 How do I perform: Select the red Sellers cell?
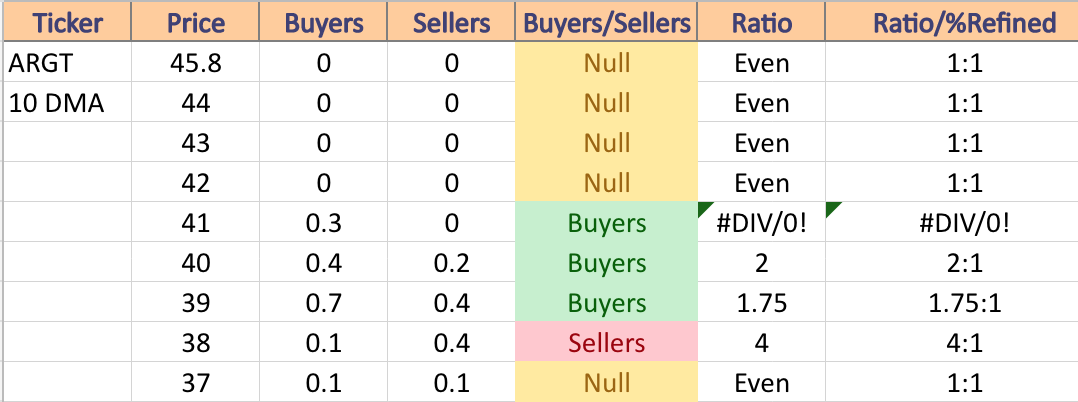click(x=607, y=342)
